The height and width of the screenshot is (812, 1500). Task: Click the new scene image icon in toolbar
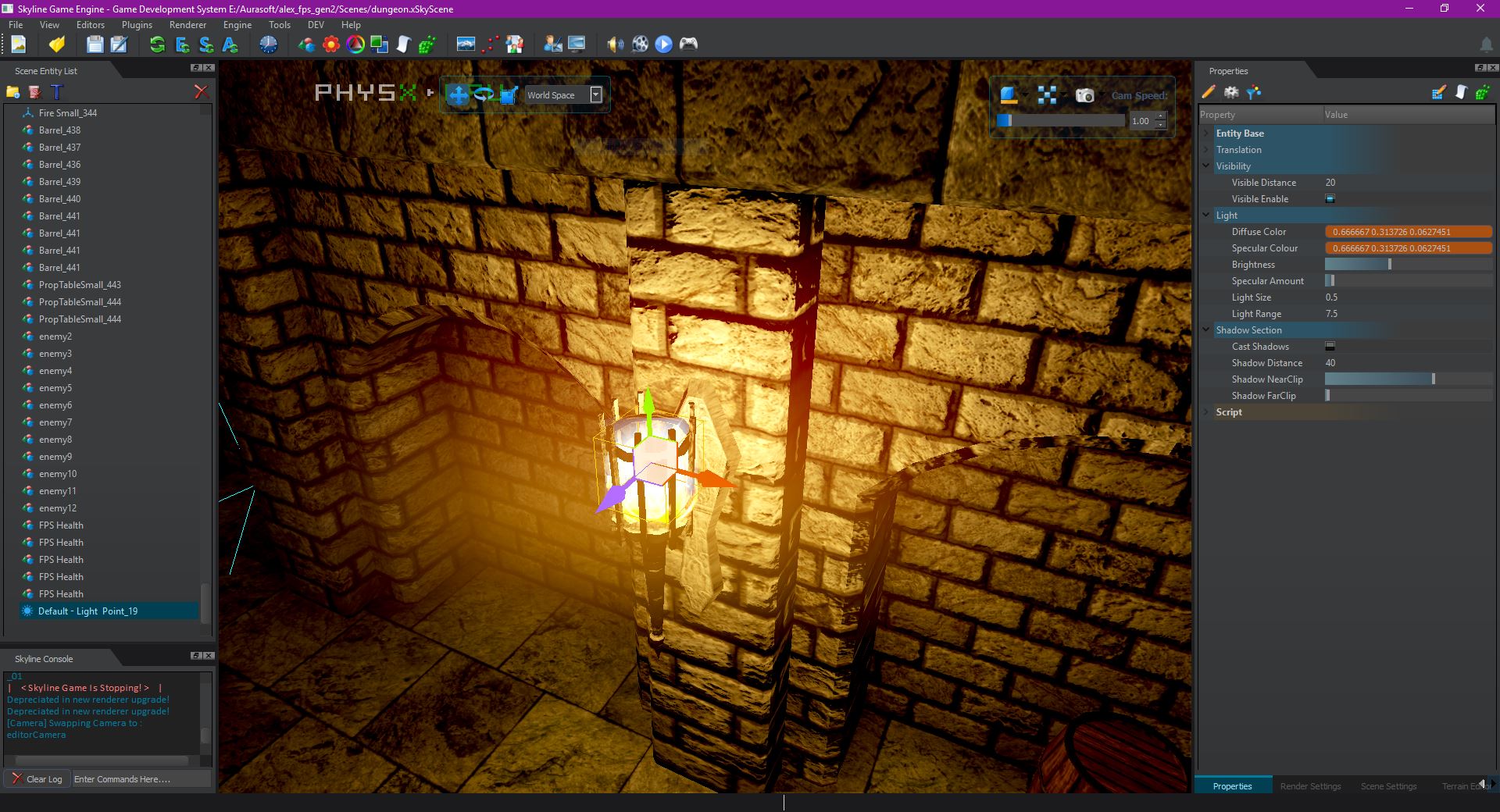[x=18, y=45]
